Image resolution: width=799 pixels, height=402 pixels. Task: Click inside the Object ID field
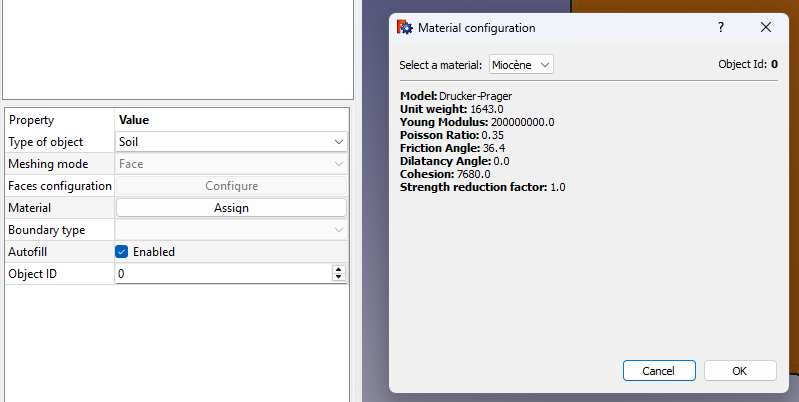point(220,274)
